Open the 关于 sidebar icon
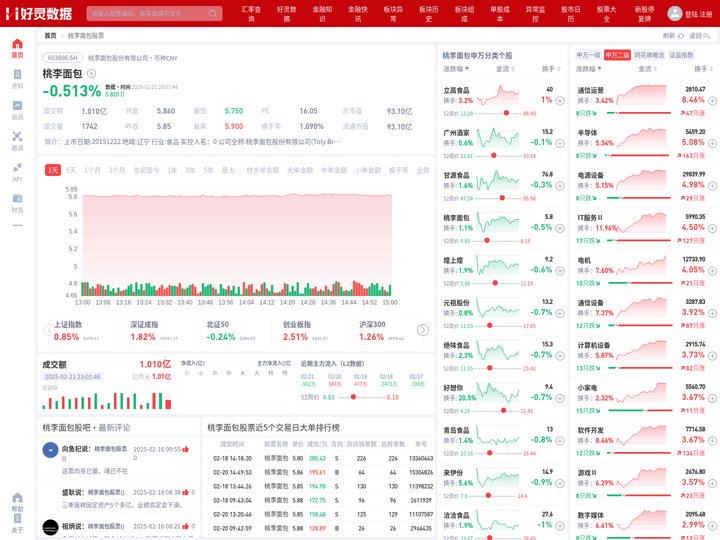This screenshot has height=540, width=720. (x=17, y=523)
